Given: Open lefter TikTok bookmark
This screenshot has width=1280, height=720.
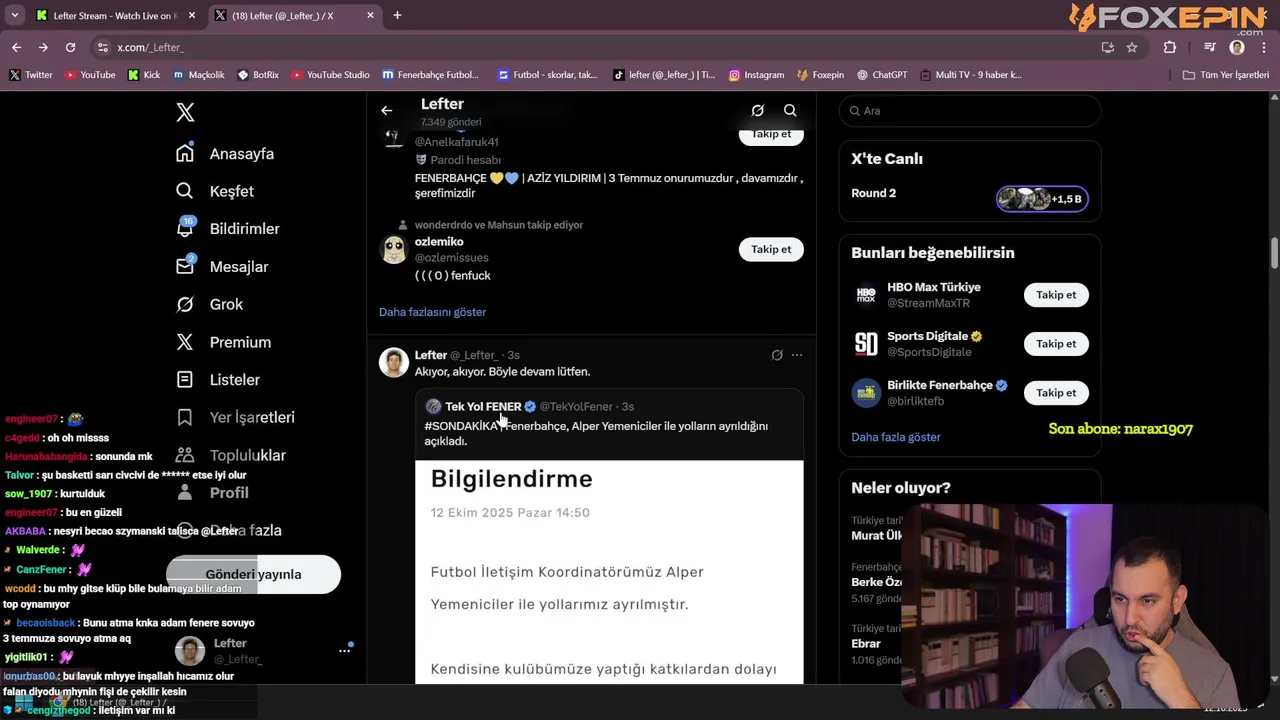Looking at the screenshot, I should 665,75.
